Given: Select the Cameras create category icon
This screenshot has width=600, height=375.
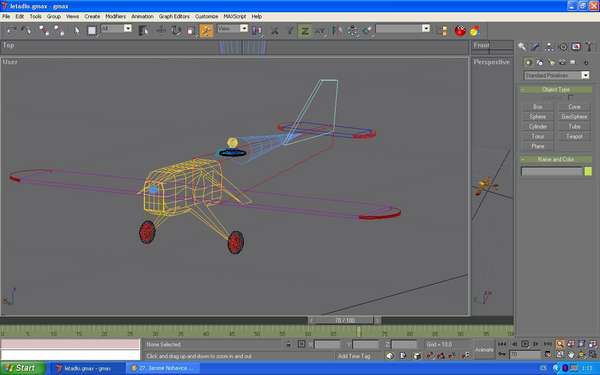Looking at the screenshot, I should [x=562, y=62].
